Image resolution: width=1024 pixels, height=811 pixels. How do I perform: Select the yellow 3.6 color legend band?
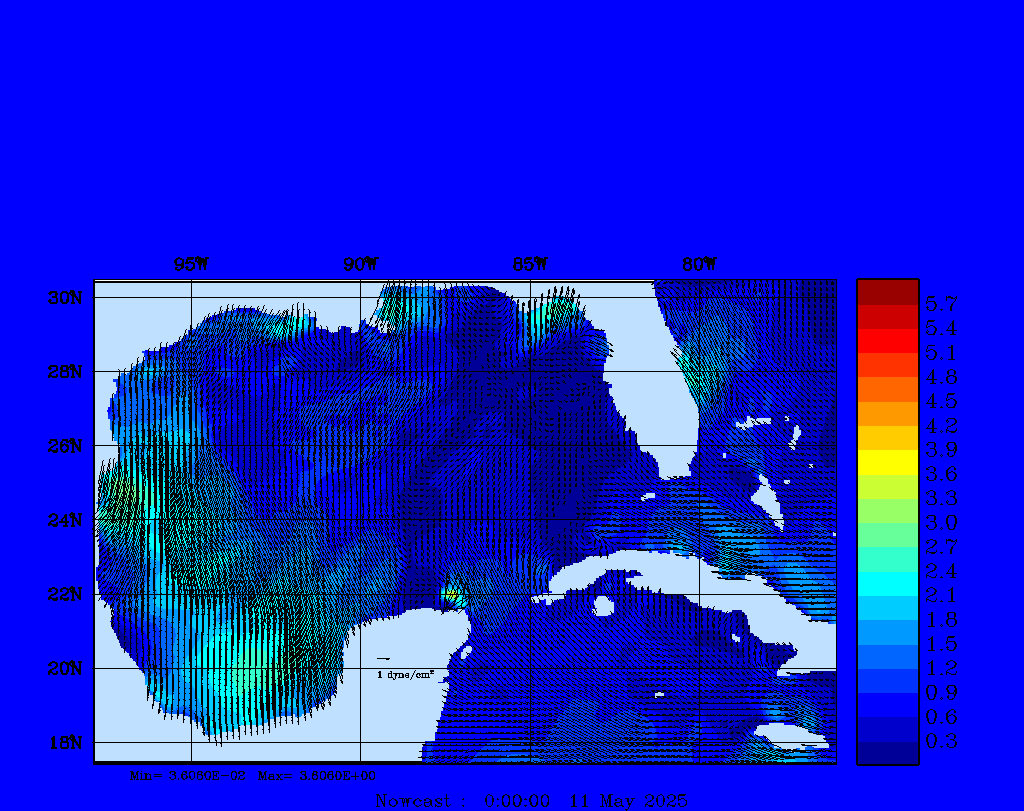[x=887, y=462]
